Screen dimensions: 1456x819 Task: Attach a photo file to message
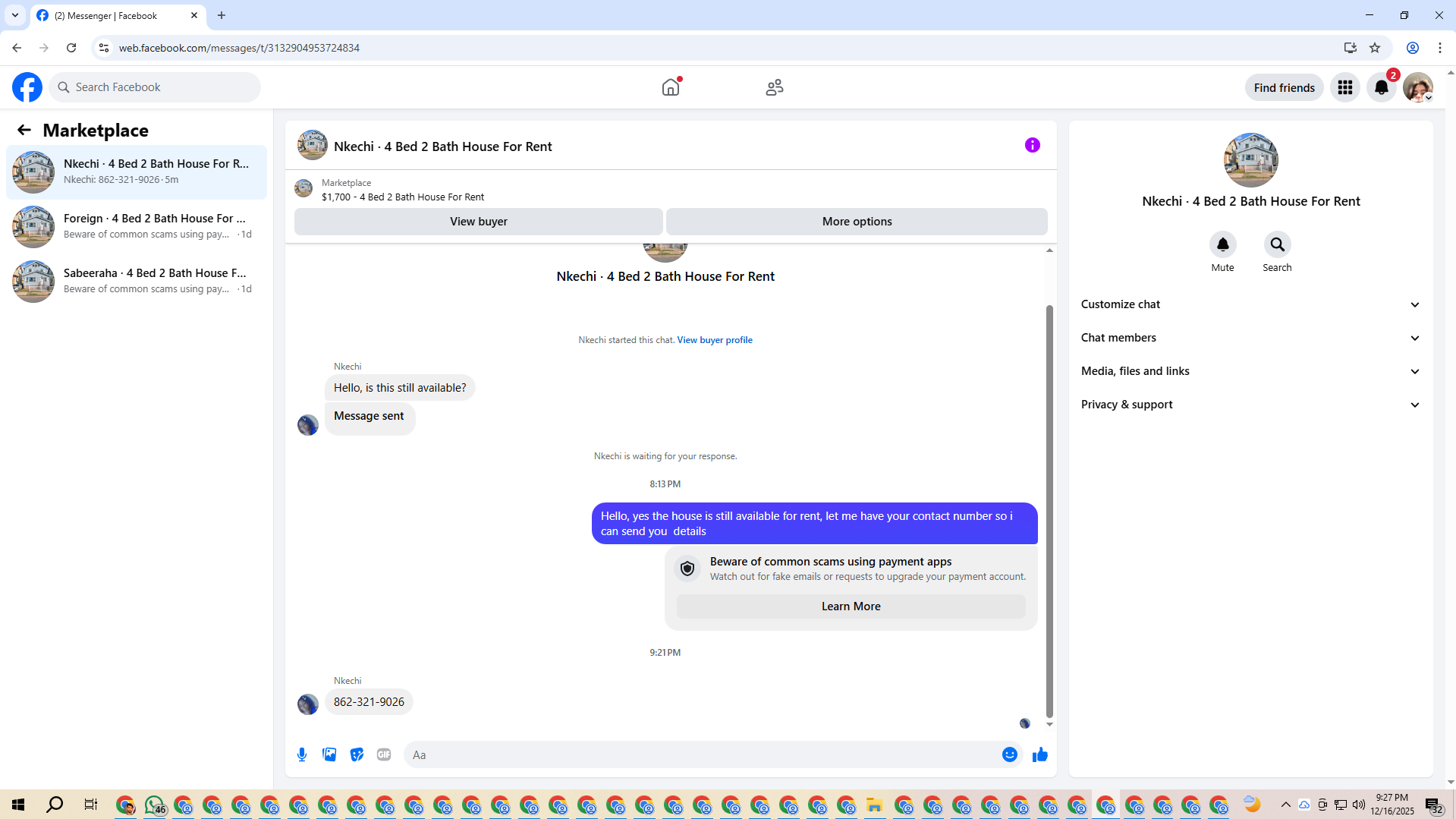click(329, 754)
